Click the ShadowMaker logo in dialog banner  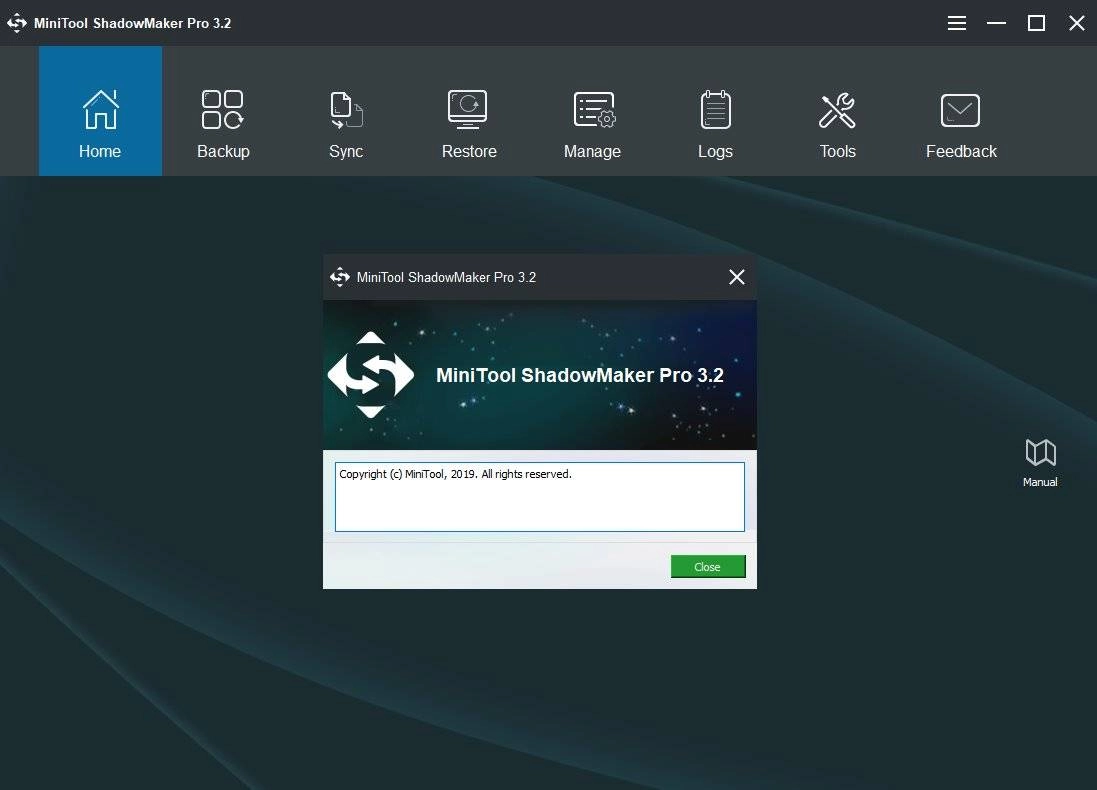click(371, 375)
